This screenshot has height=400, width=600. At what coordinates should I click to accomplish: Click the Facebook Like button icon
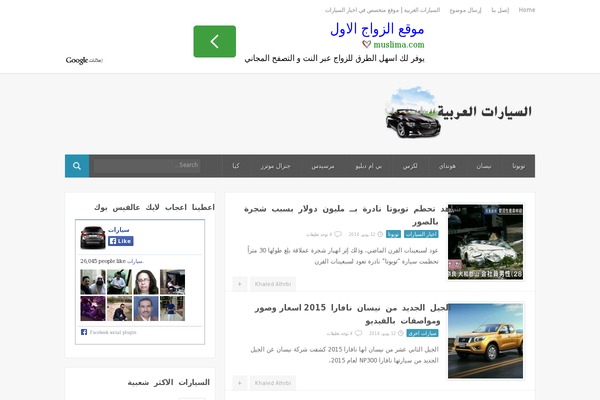point(121,241)
